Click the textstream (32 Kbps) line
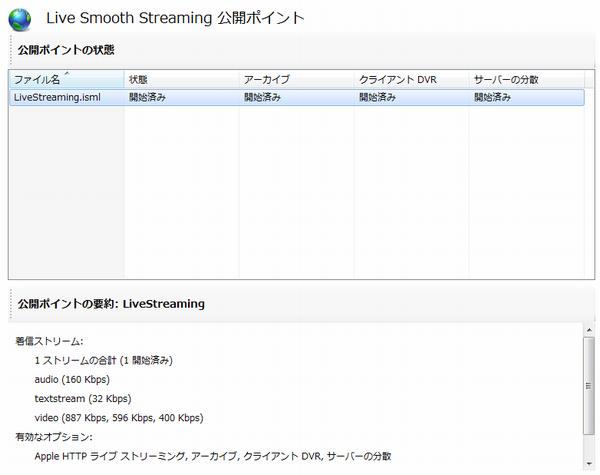This screenshot has width=600, height=475. click(x=83, y=398)
